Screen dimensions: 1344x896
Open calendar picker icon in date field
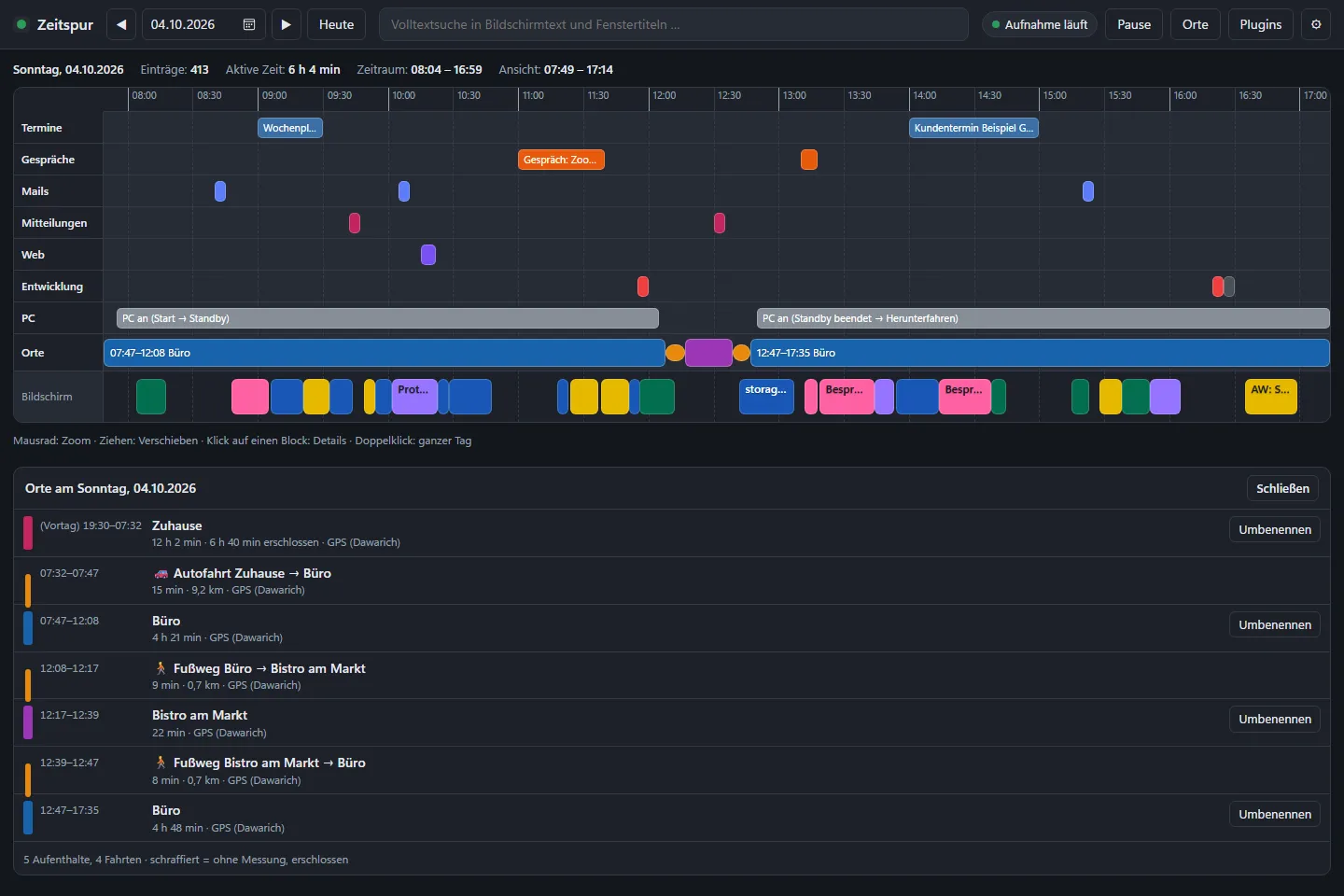[249, 24]
